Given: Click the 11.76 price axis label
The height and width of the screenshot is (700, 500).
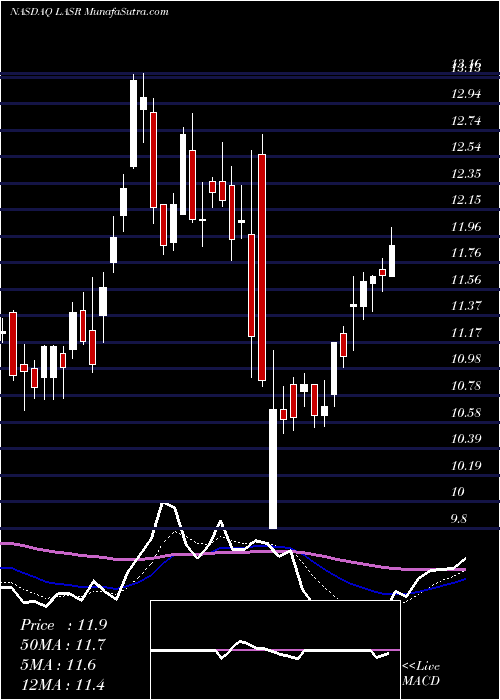Looking at the screenshot, I should (466, 253).
